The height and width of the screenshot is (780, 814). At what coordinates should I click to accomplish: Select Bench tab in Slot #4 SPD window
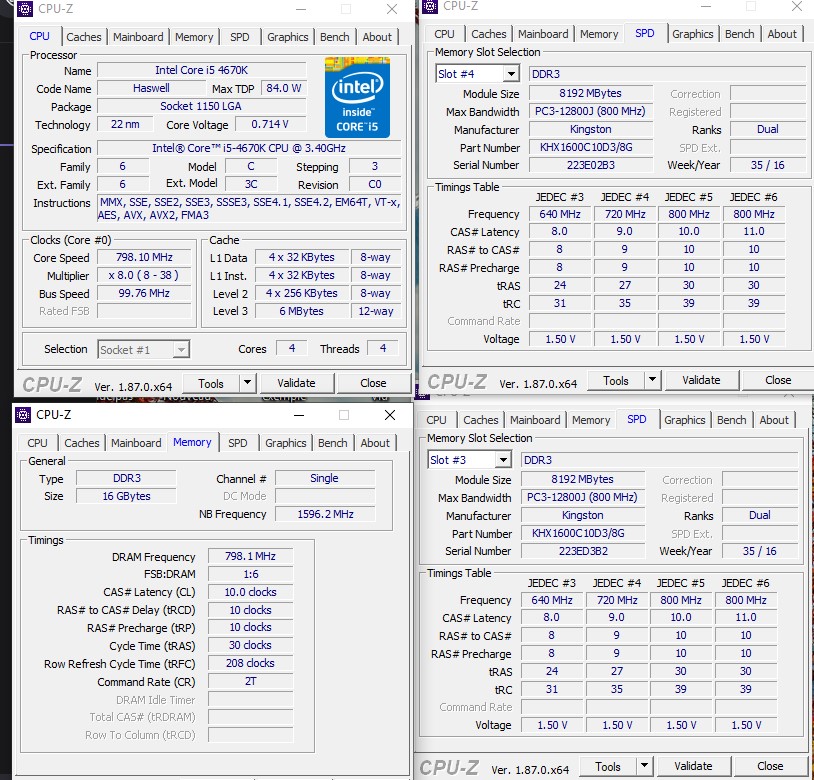740,34
